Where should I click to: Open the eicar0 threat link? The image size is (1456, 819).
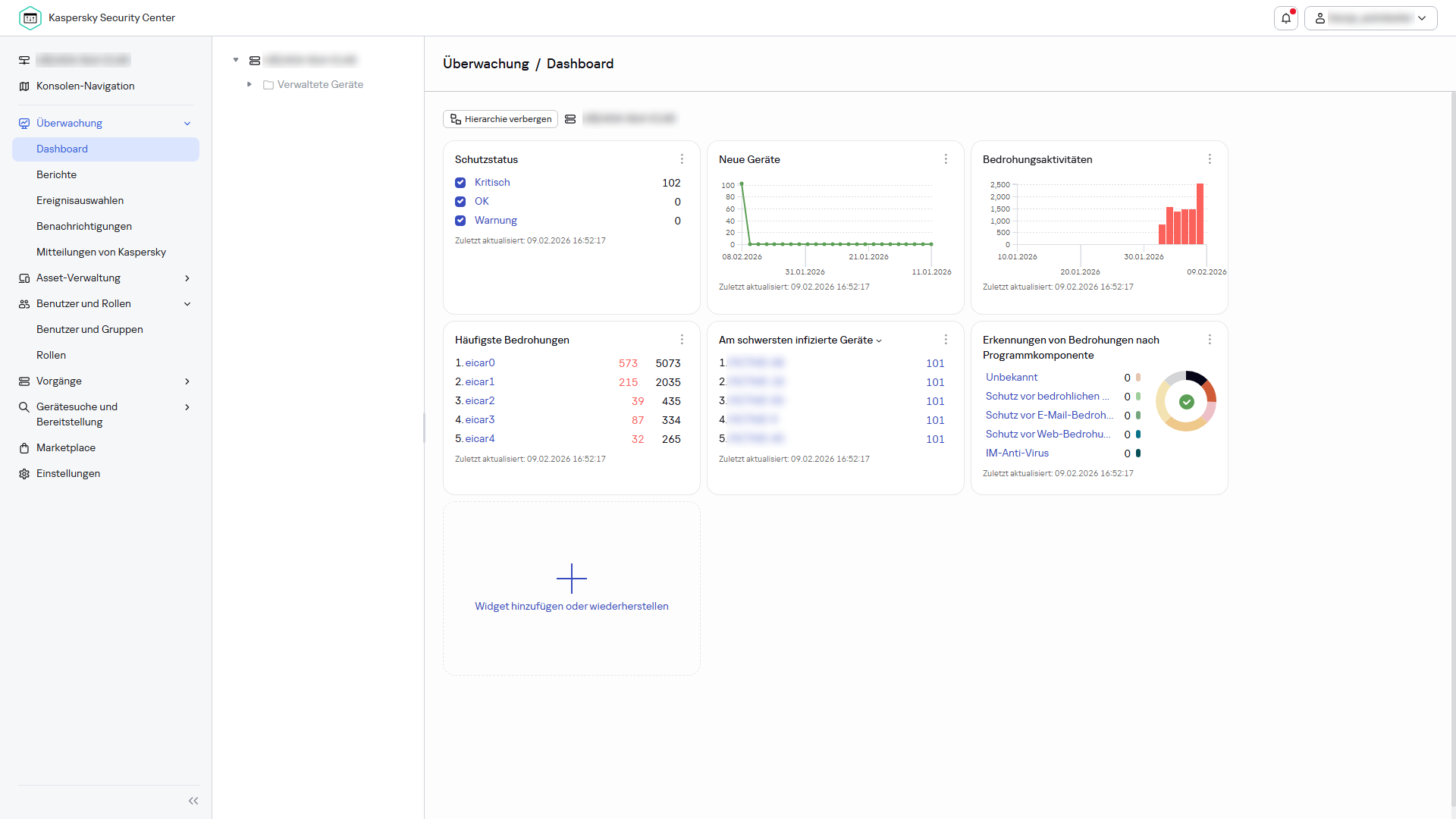480,362
